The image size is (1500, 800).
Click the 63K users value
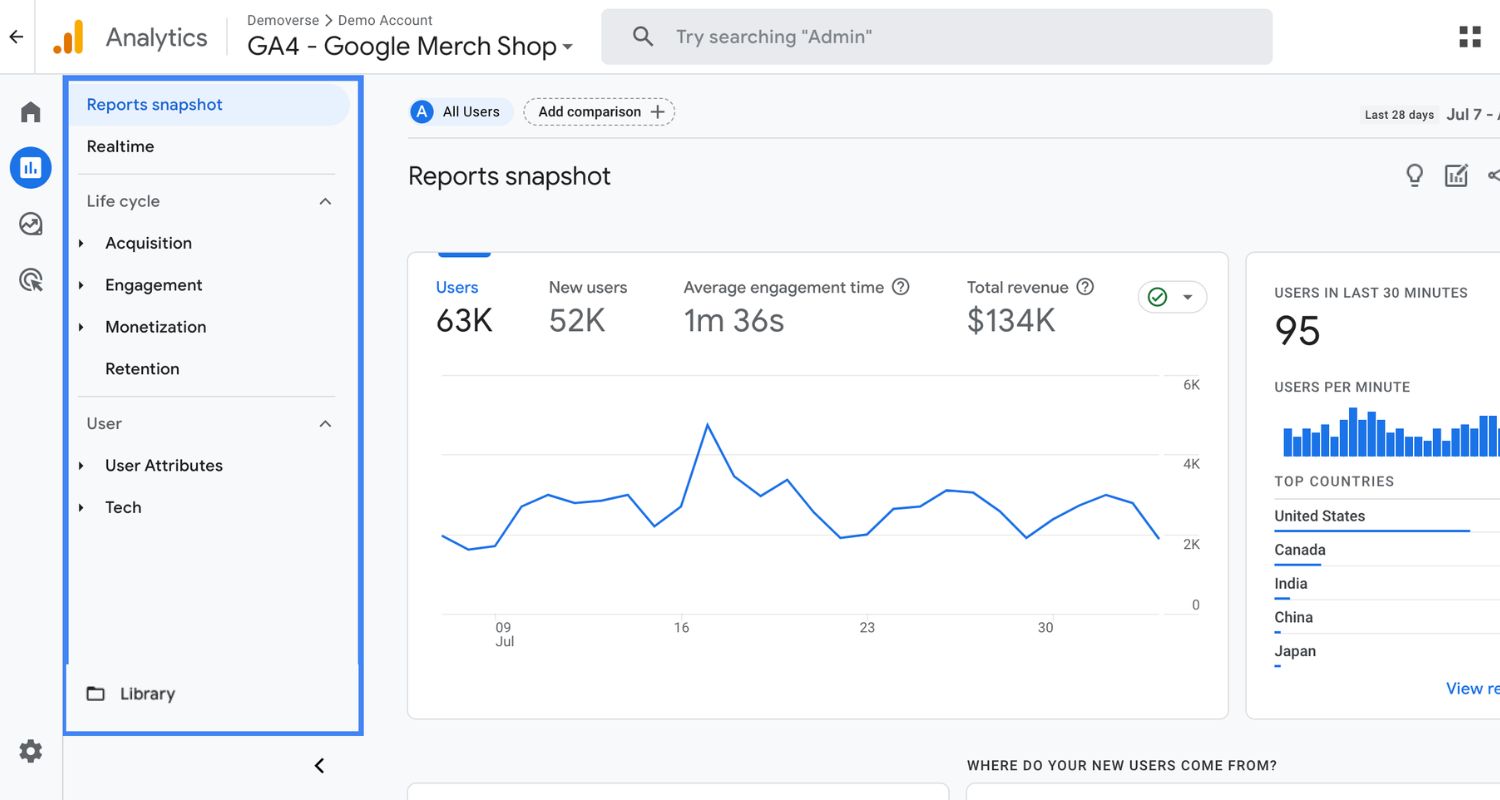pyautogui.click(x=464, y=320)
